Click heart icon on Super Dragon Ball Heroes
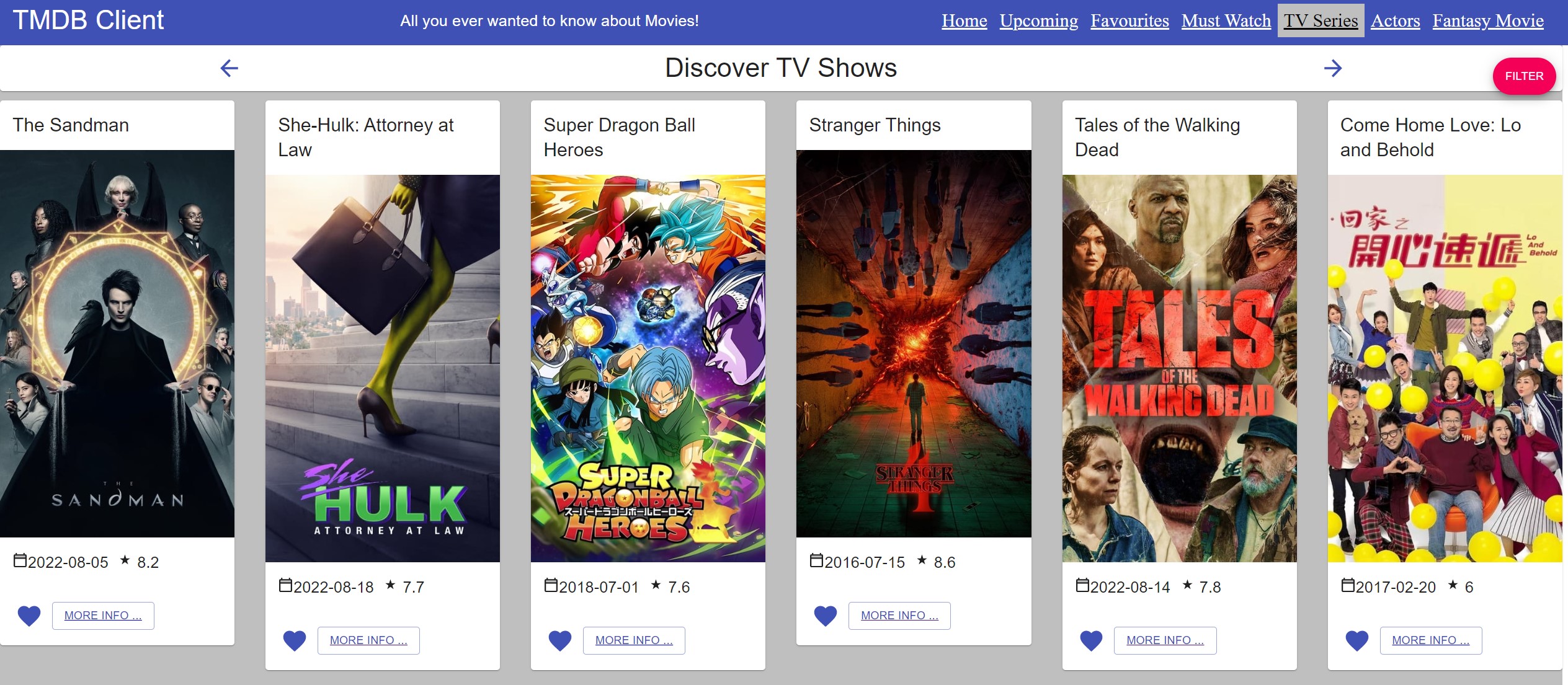The height and width of the screenshot is (685, 1568). (x=559, y=640)
